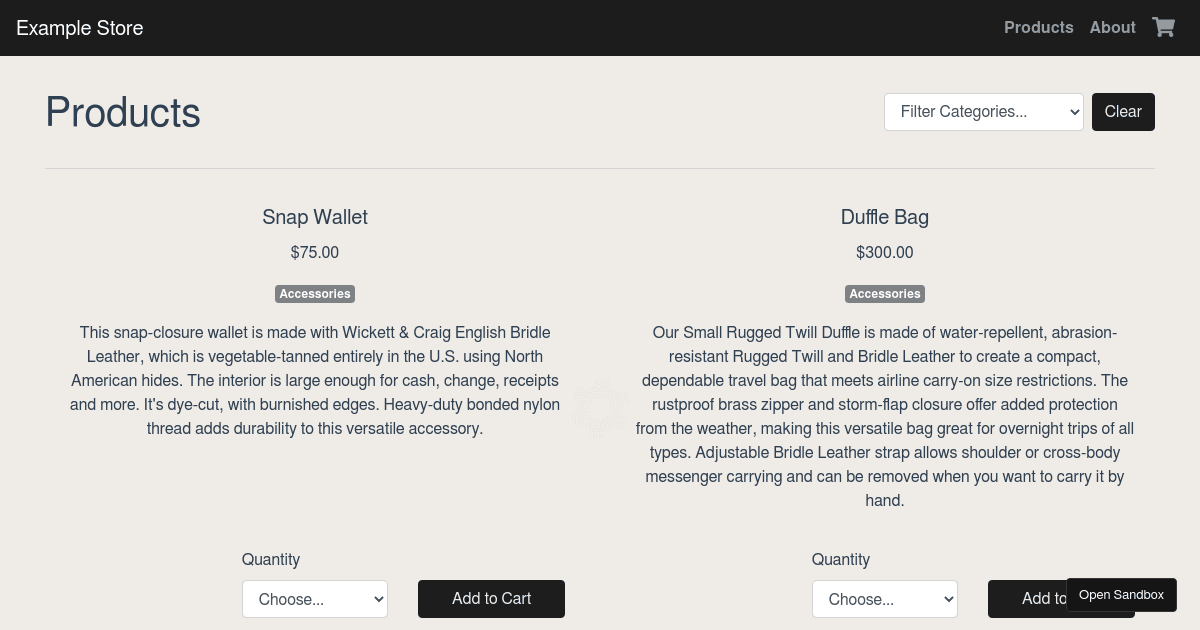This screenshot has height=630, width=1200.
Task: Click the Accessories badge under Duffle Bag
Action: [885, 294]
